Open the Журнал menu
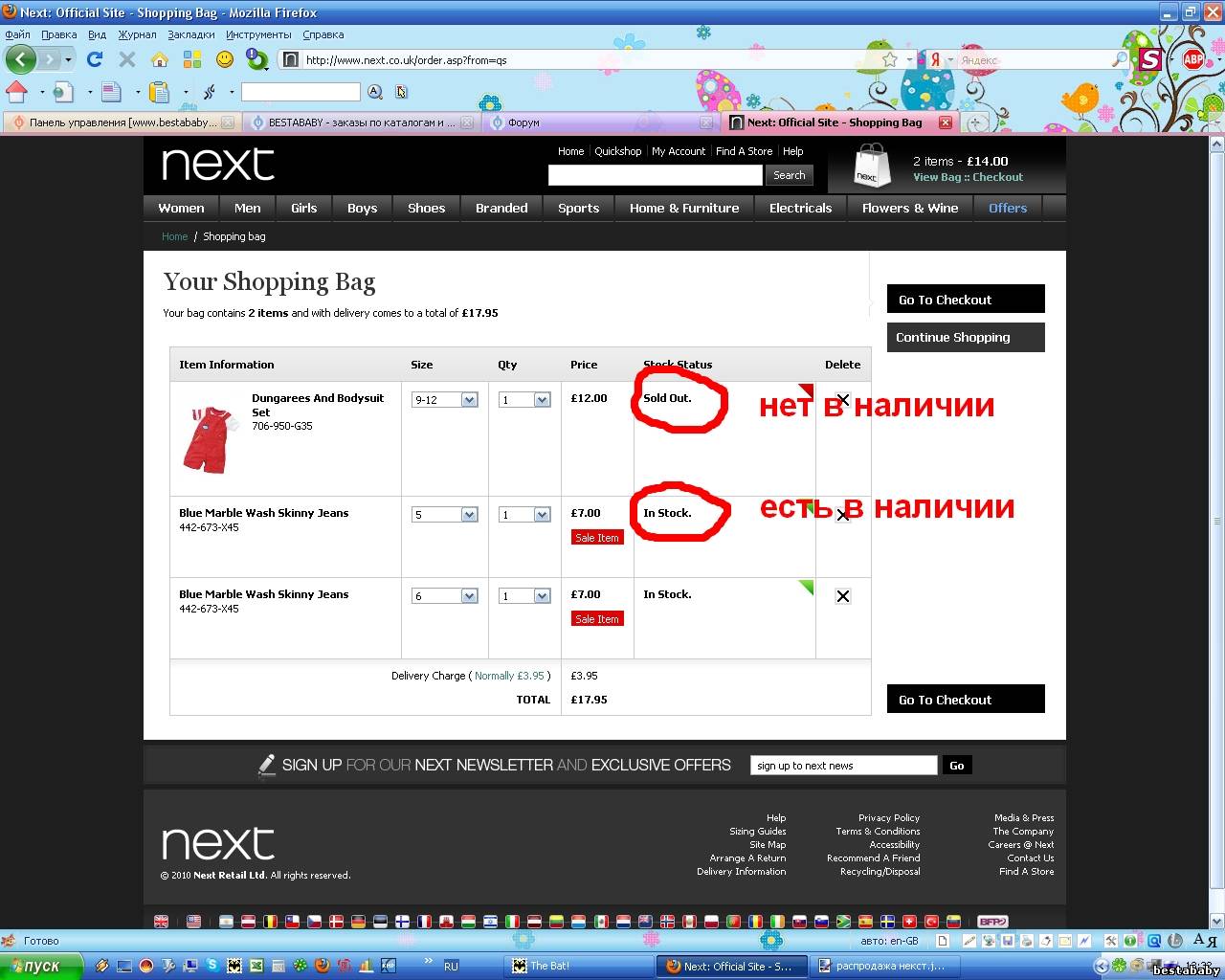The height and width of the screenshot is (980, 1225). pyautogui.click(x=137, y=34)
